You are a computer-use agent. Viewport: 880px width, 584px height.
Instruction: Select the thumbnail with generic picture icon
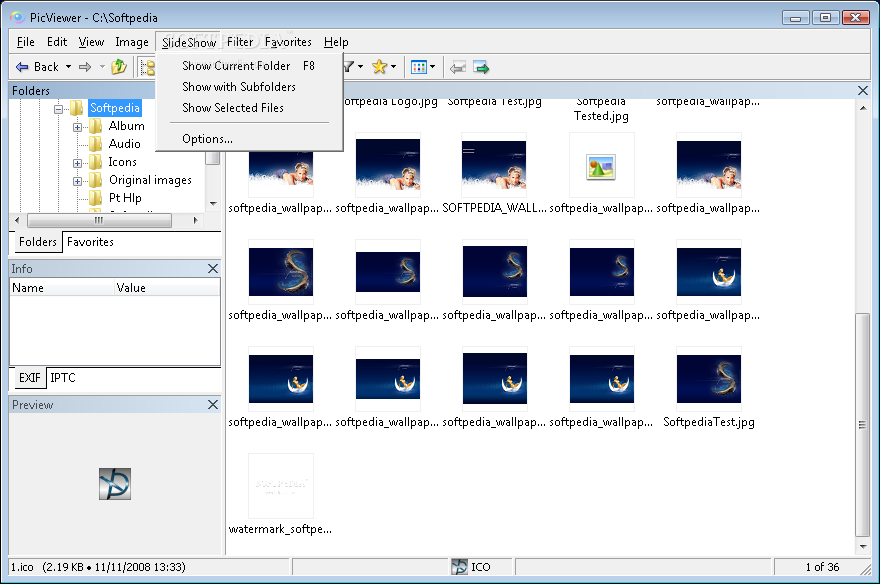click(601, 167)
